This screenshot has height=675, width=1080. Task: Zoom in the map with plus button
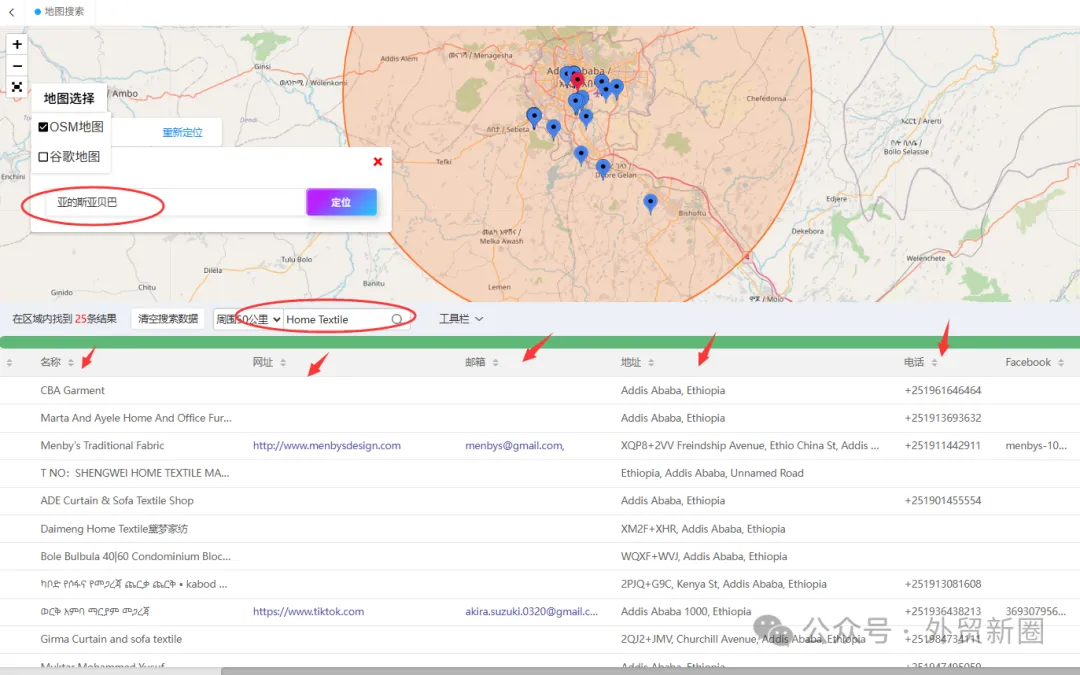coord(17,44)
